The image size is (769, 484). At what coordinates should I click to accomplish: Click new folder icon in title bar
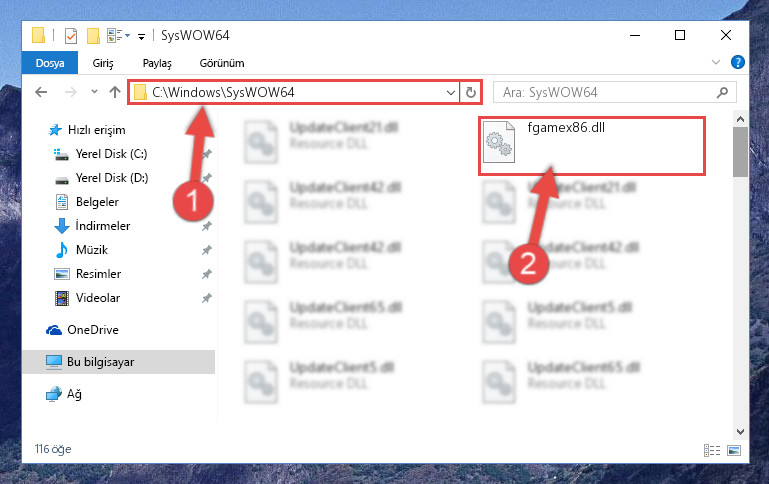tap(93, 36)
